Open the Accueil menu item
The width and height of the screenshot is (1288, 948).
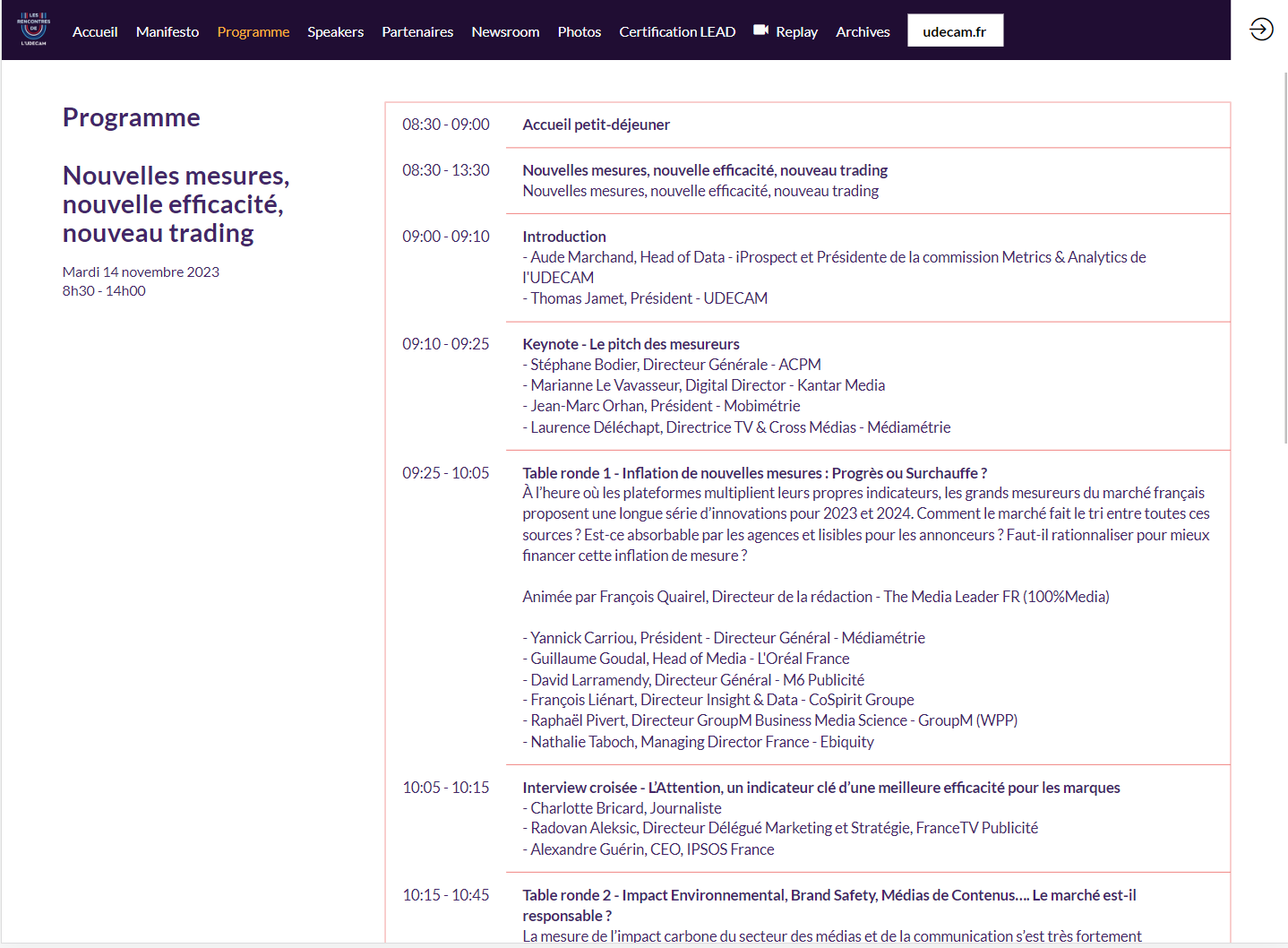[95, 31]
